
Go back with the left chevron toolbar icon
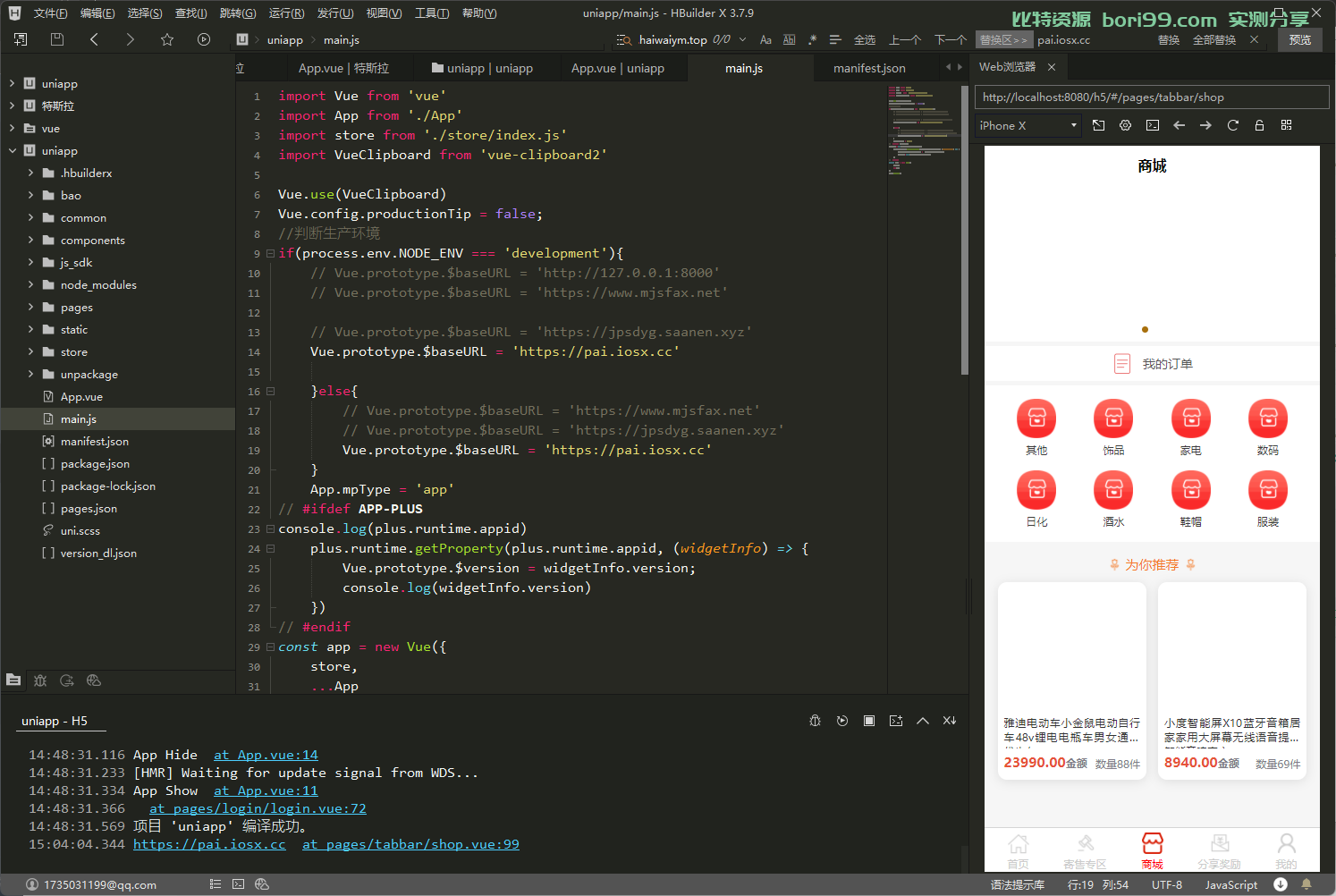click(x=94, y=39)
